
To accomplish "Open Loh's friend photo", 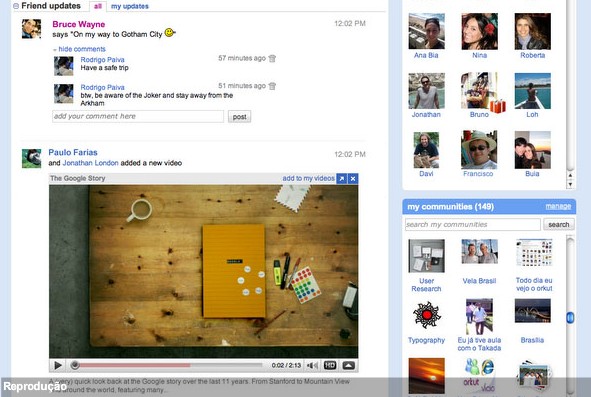I will pyautogui.click(x=533, y=91).
